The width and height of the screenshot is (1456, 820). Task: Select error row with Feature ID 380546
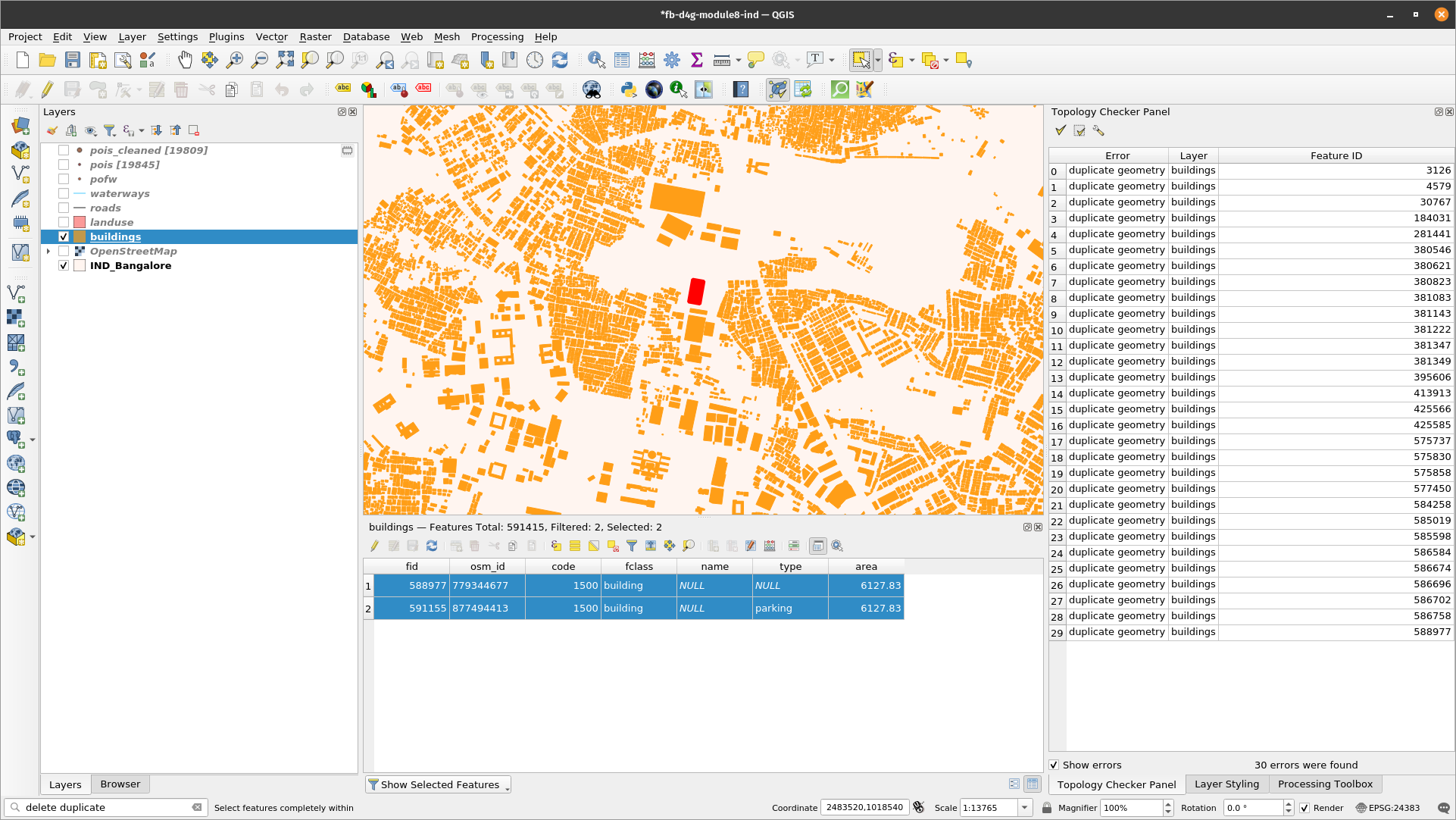pos(1251,250)
